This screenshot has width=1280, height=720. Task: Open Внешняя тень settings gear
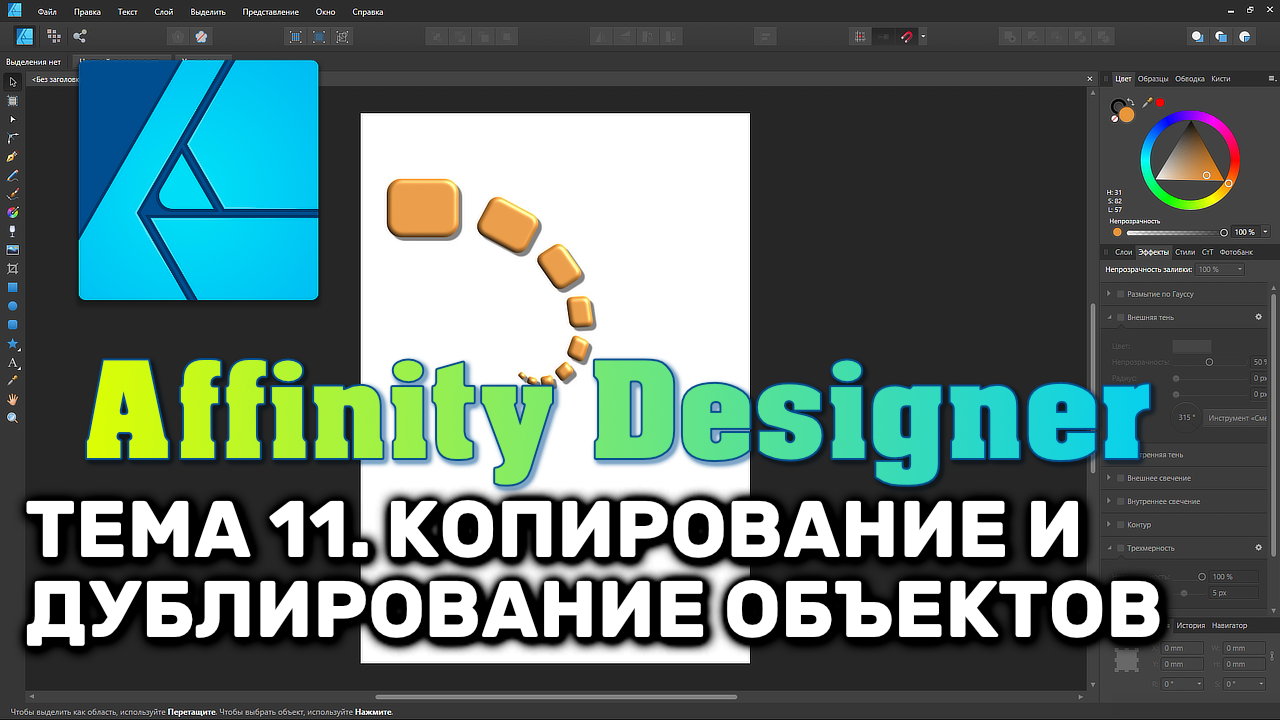tap(1259, 317)
